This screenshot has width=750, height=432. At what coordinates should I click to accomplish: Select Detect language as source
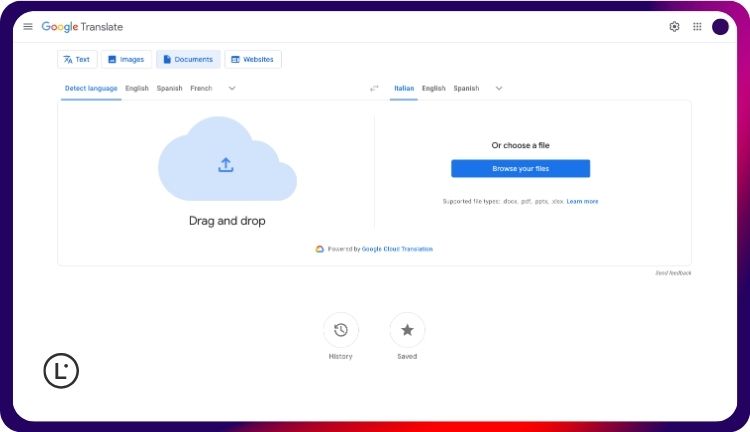tap(91, 88)
